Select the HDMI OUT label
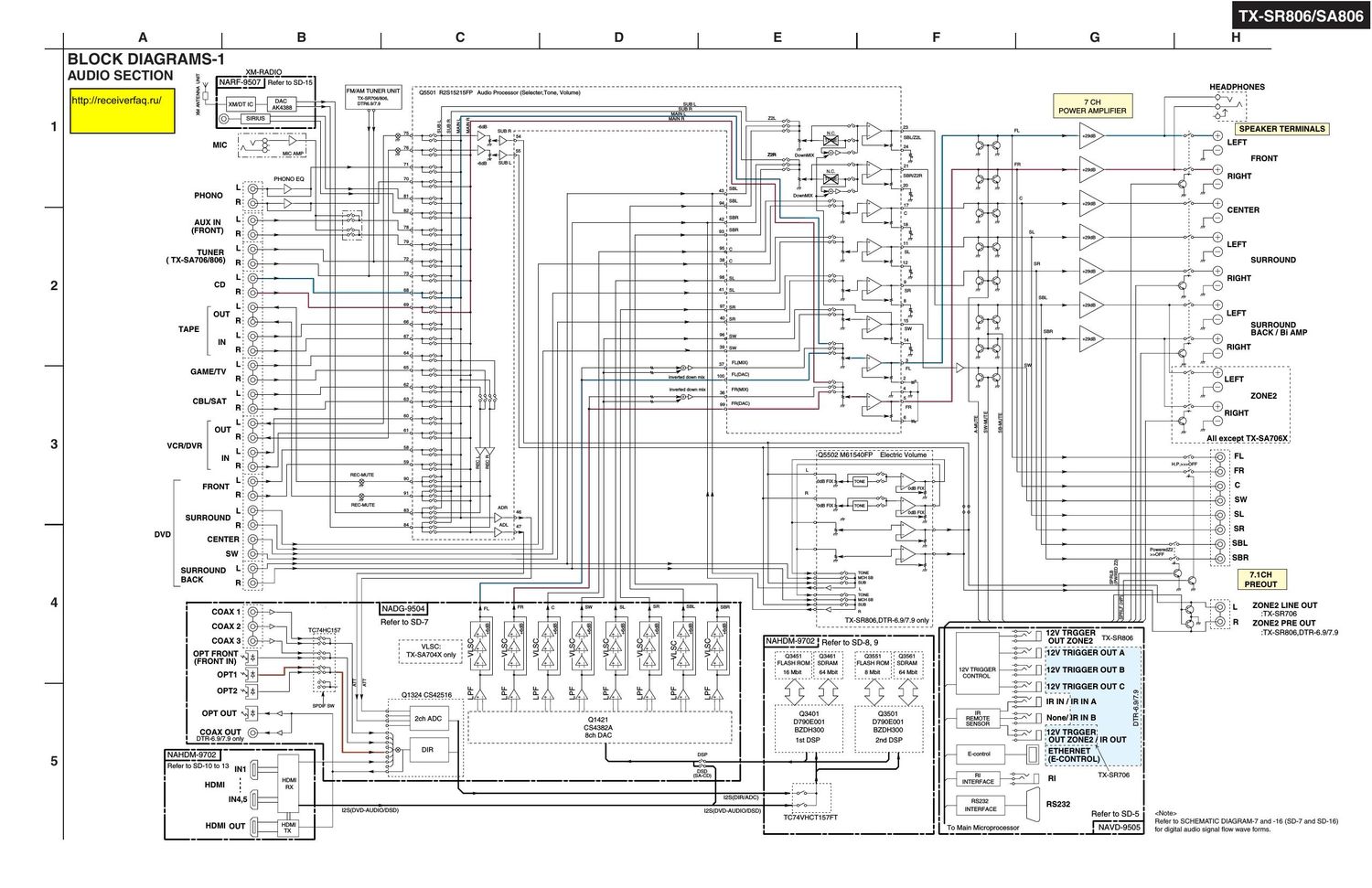The height and width of the screenshot is (888, 1372). coord(225,825)
